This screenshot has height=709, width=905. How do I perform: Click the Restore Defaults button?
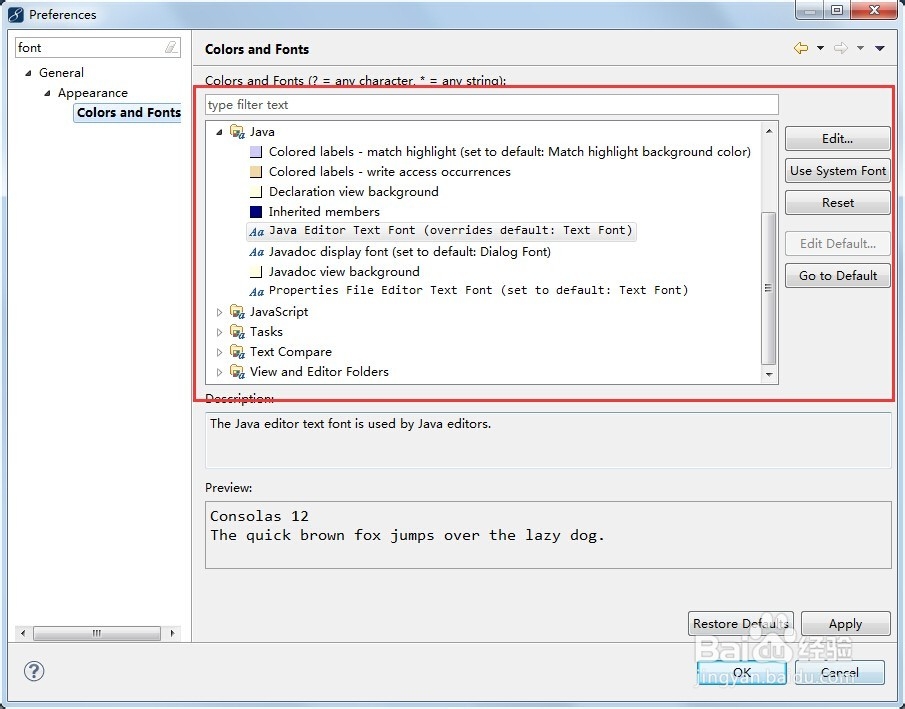(x=741, y=624)
